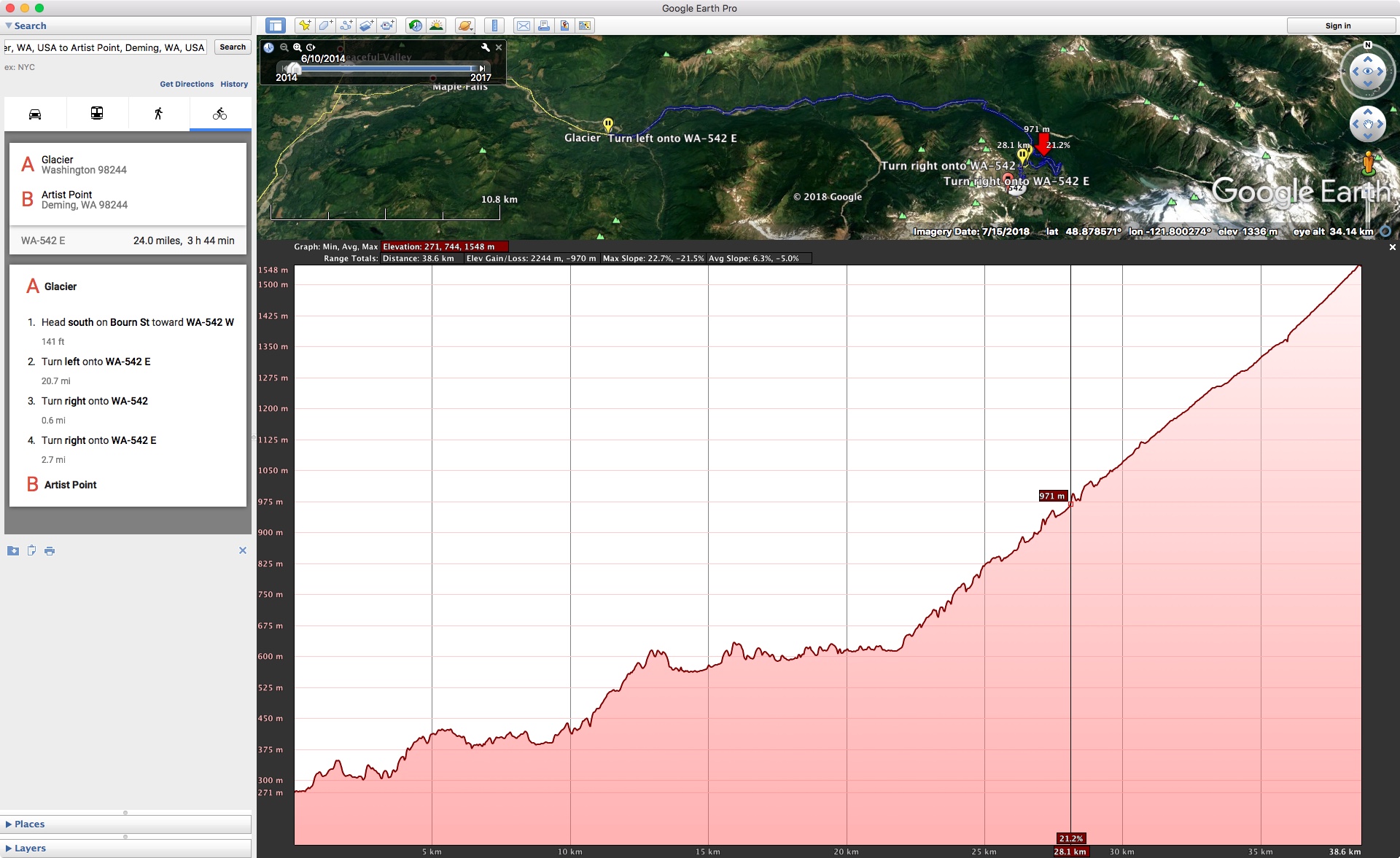Select the driving directions tab
The image size is (1400, 858).
tap(35, 114)
